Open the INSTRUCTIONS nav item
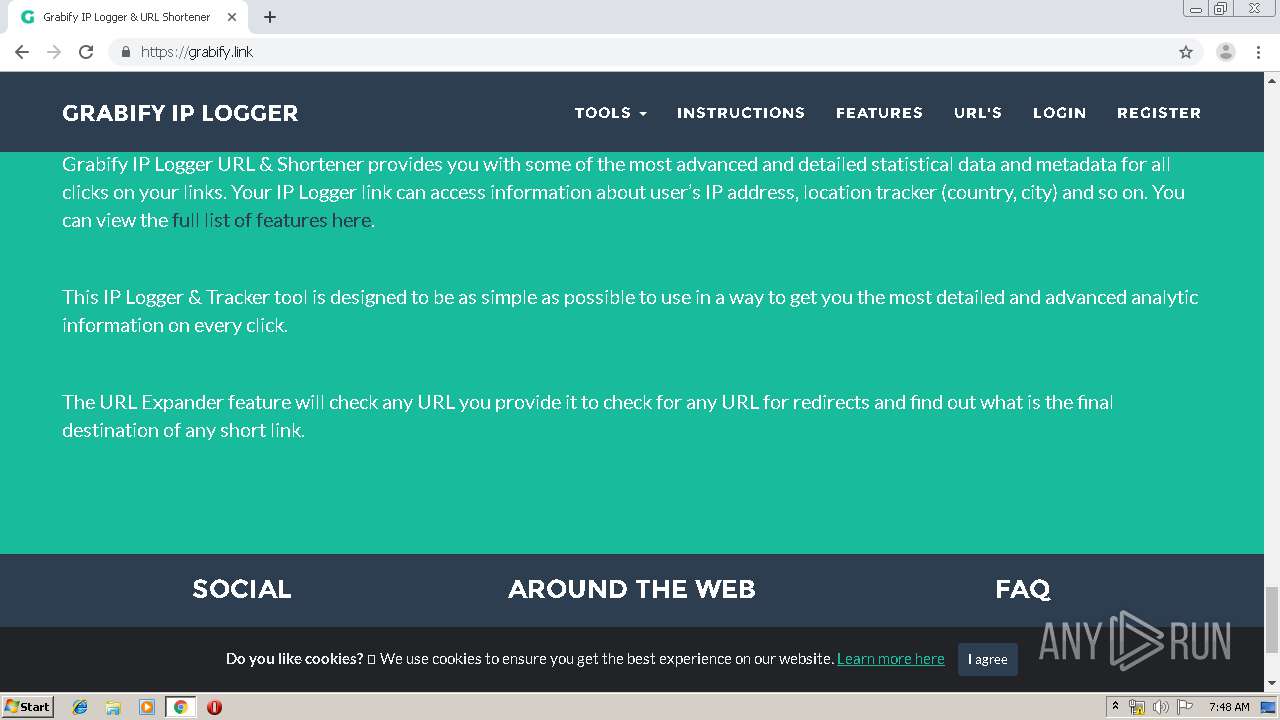Image resolution: width=1280 pixels, height=720 pixels. tap(741, 113)
